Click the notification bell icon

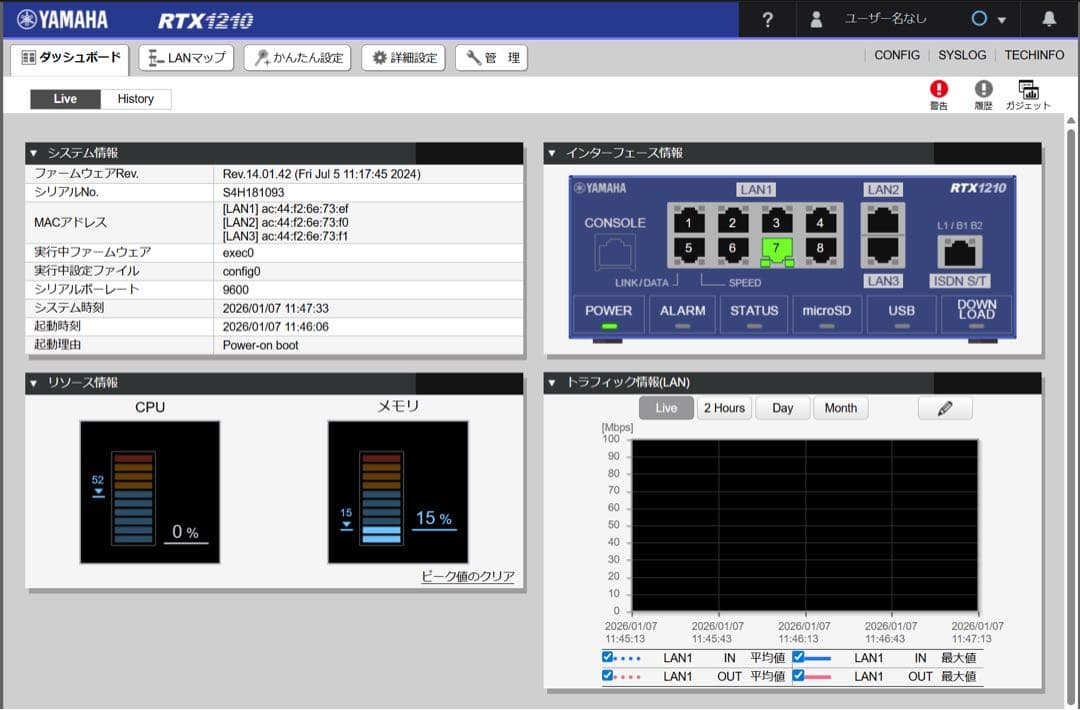[x=1049, y=19]
